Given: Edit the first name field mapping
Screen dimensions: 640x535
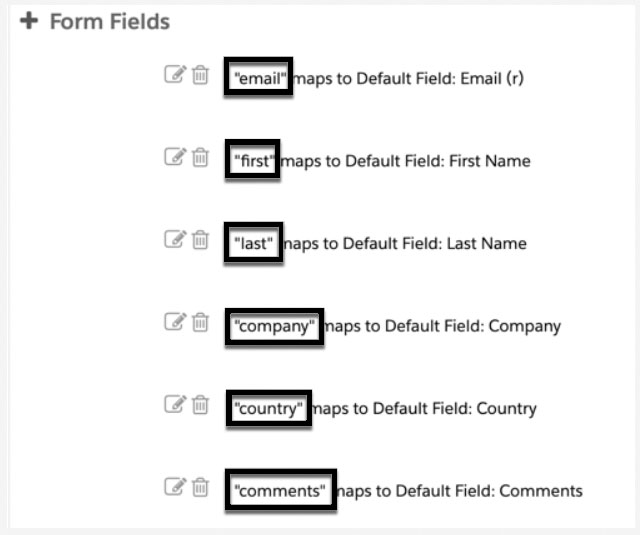Looking at the screenshot, I should coord(176,157).
